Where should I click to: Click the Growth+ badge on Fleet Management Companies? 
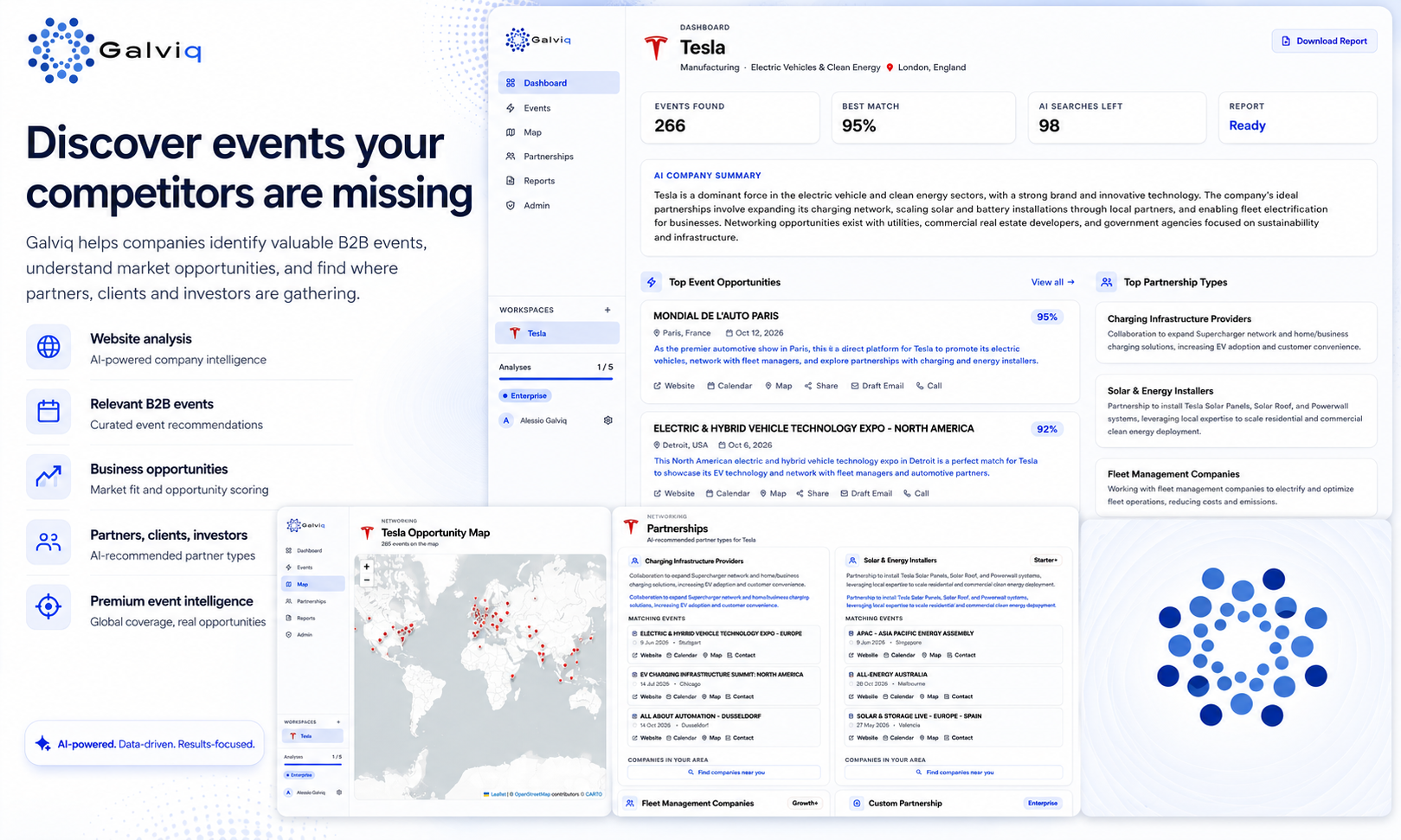(x=805, y=804)
